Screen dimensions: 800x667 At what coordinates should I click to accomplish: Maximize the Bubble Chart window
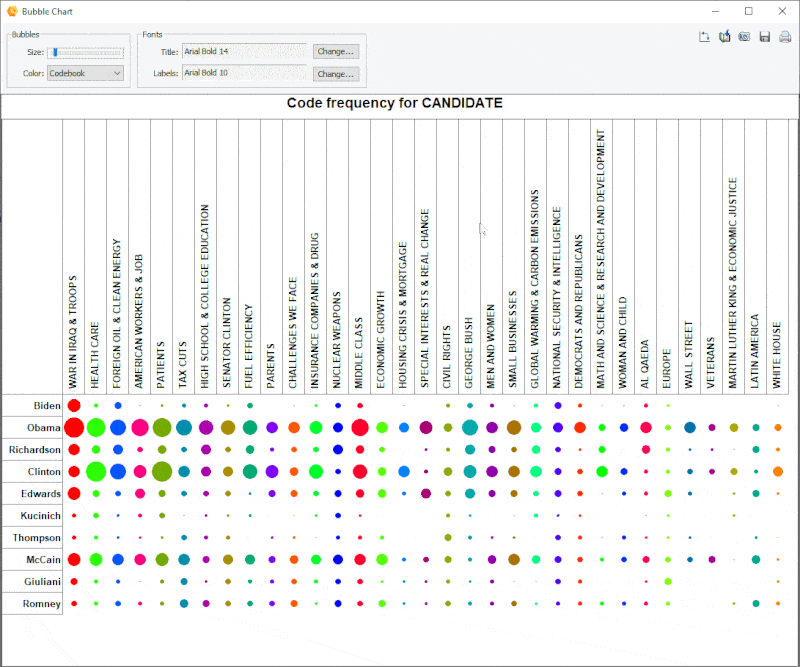click(748, 11)
